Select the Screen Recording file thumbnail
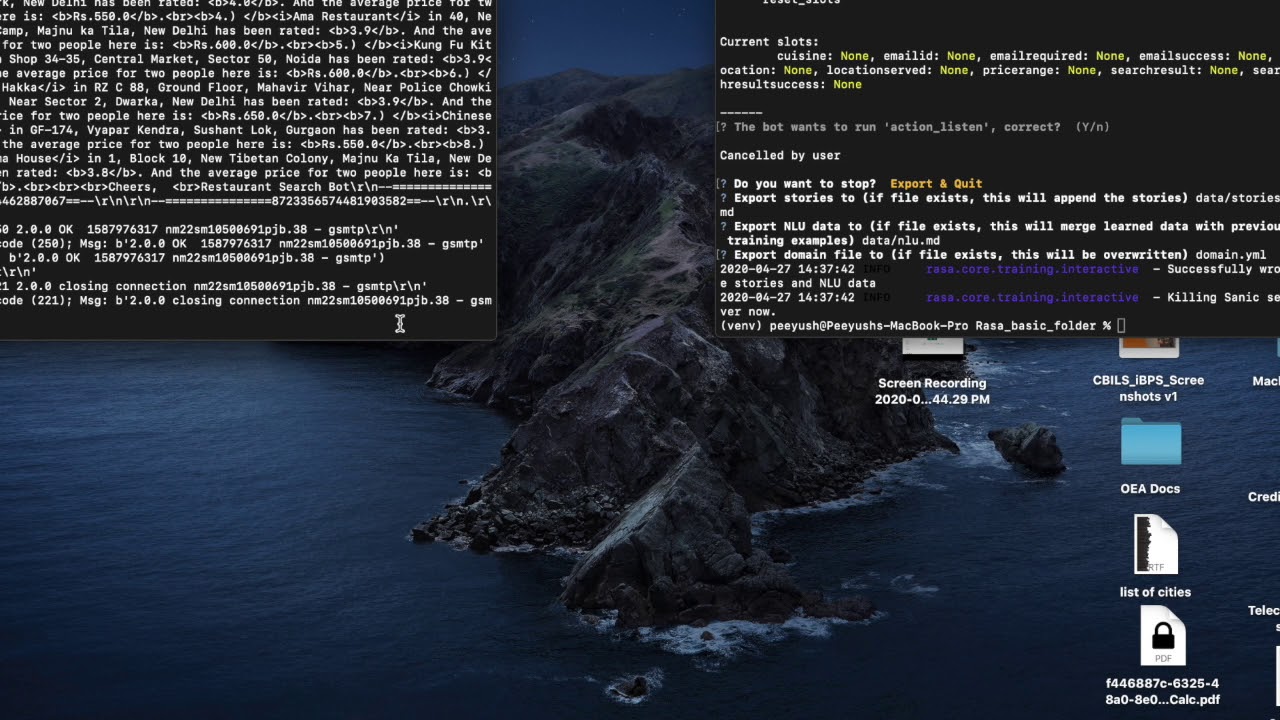 pos(932,347)
